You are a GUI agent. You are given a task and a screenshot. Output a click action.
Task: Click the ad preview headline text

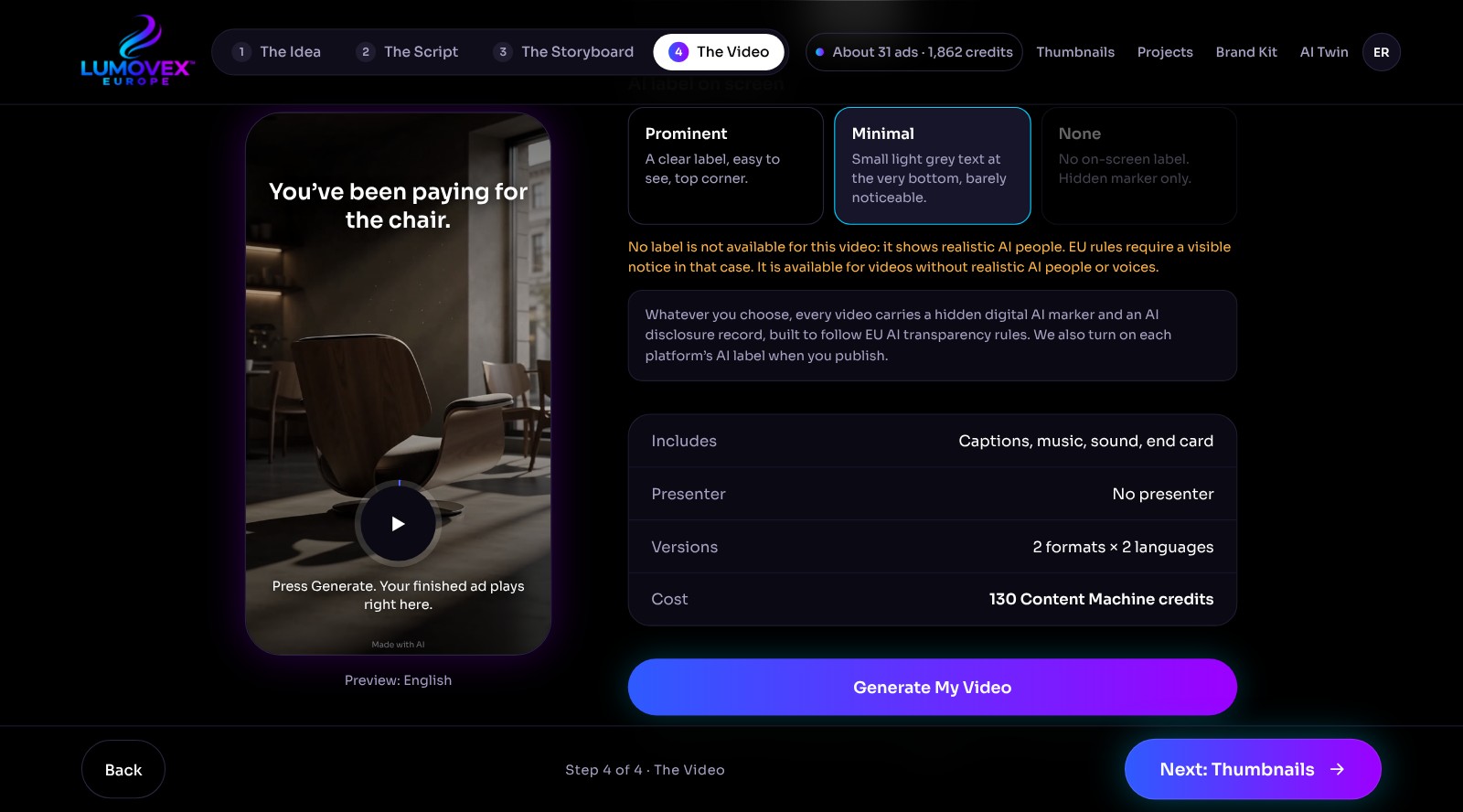coord(398,206)
